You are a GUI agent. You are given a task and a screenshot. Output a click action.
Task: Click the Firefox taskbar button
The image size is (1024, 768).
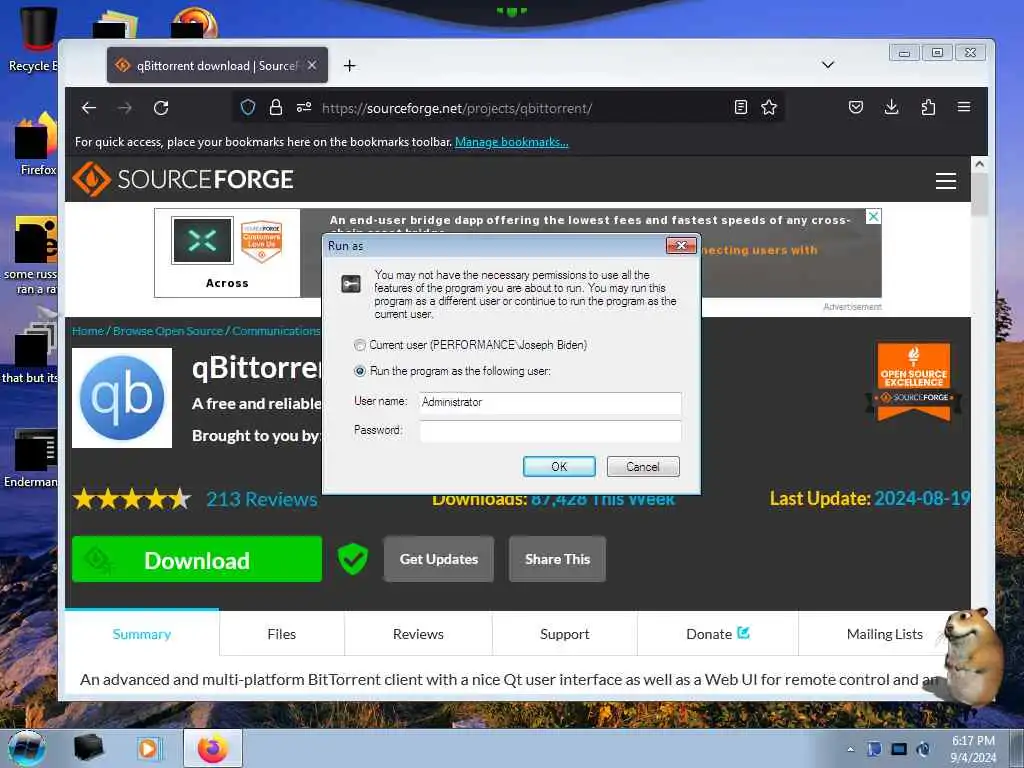pyautogui.click(x=213, y=748)
